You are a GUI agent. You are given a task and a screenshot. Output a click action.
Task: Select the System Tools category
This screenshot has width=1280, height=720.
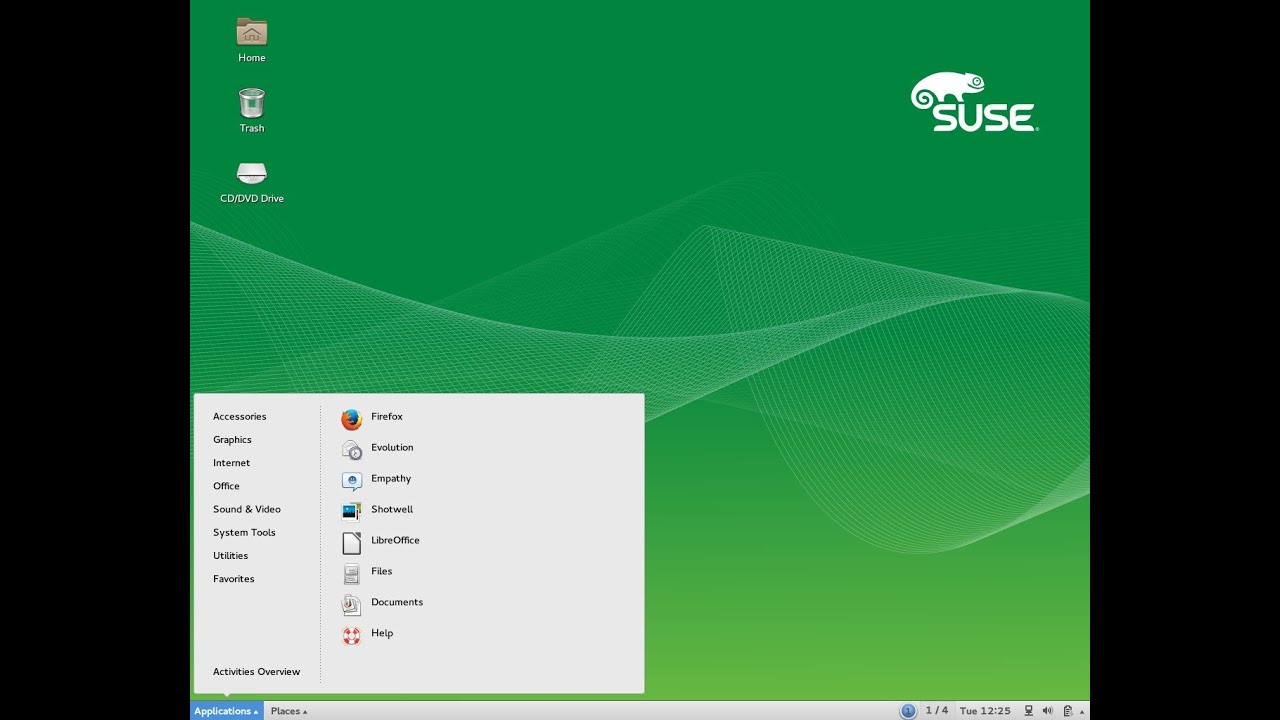(x=244, y=533)
